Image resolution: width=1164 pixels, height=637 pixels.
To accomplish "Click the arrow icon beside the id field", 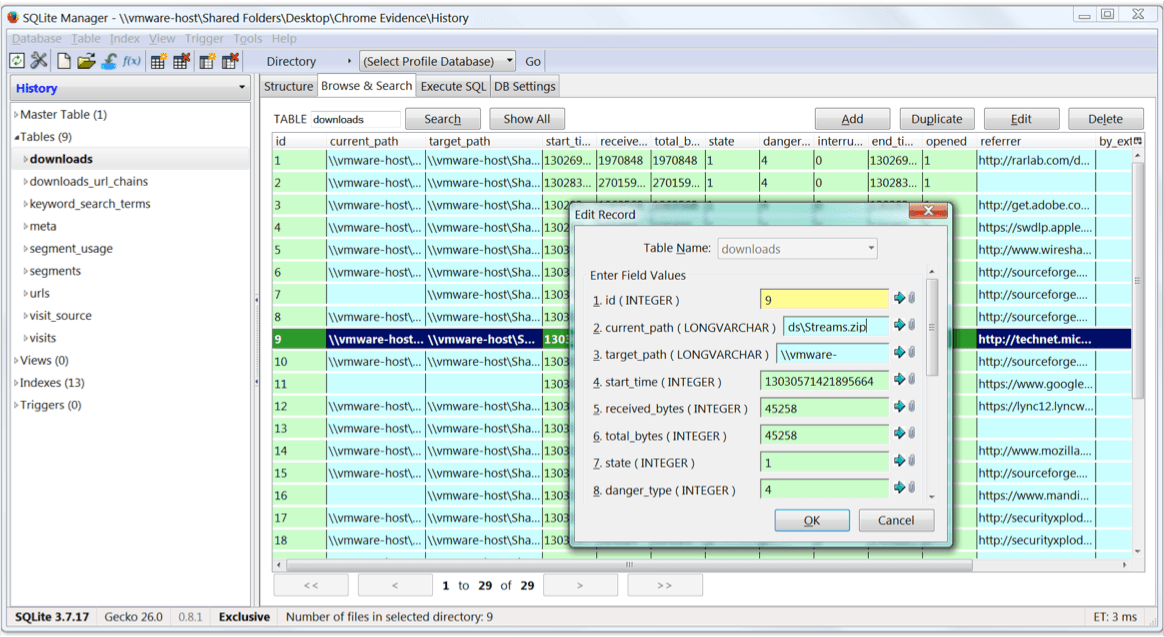I will pos(900,297).
